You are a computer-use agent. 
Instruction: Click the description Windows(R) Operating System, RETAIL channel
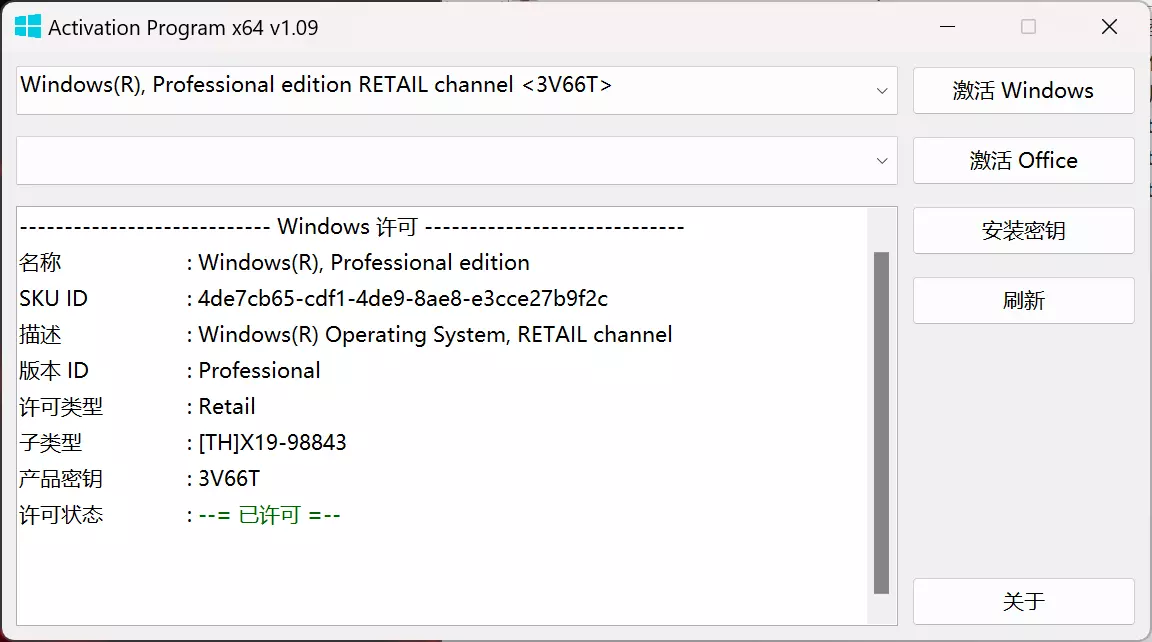[435, 335]
